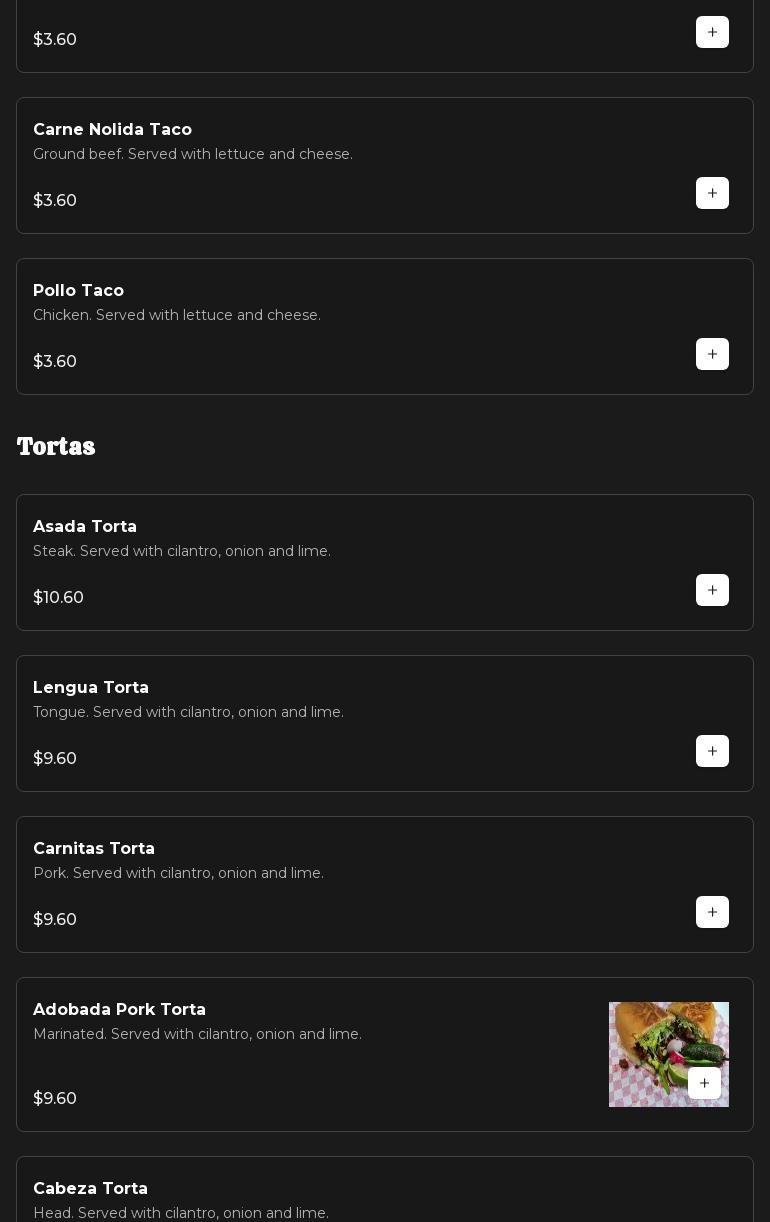770x1222 pixels.
Task: Select the Pollo Taco item name
Action: point(78,291)
